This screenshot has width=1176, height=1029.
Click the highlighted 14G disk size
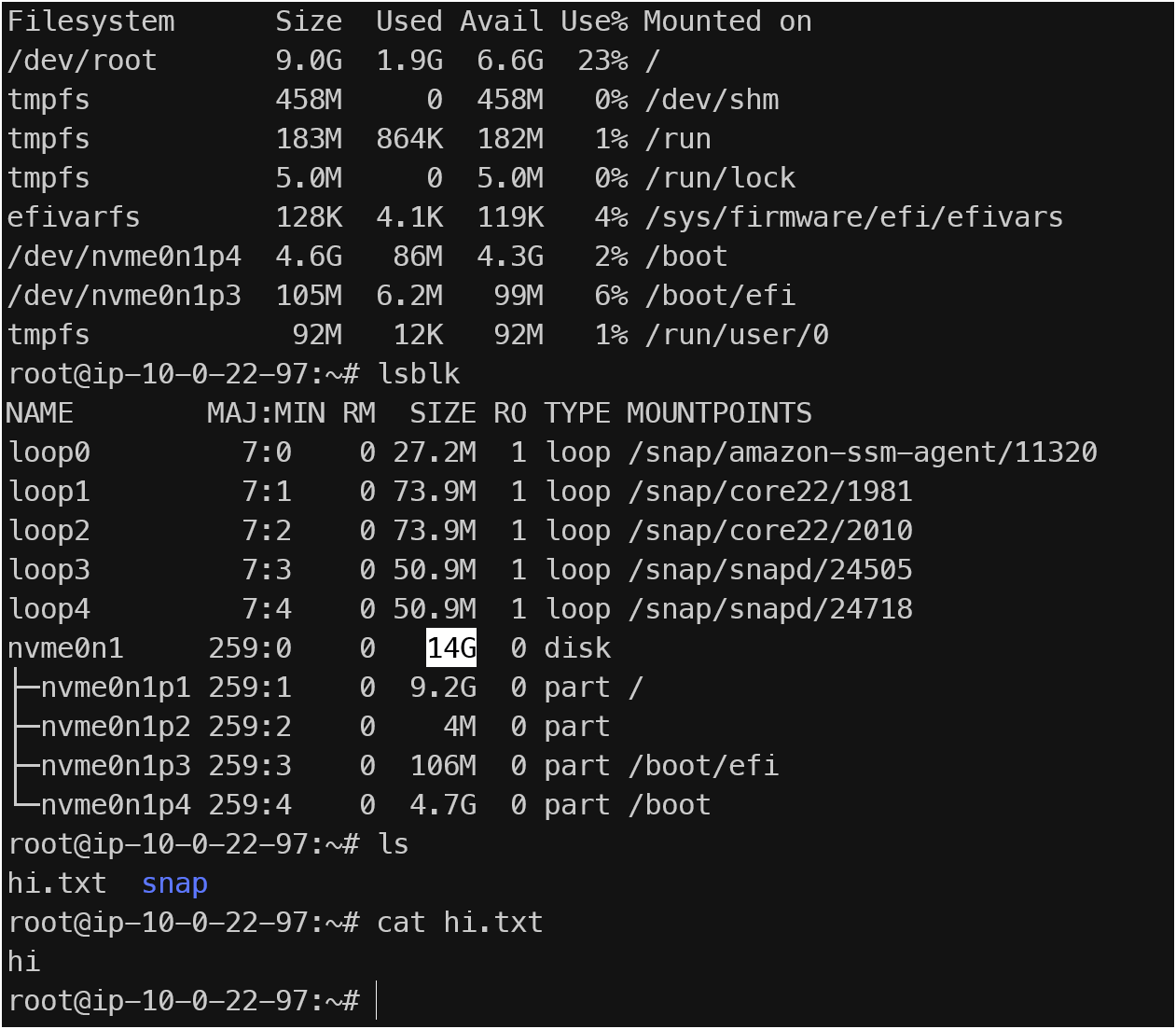pos(451,647)
